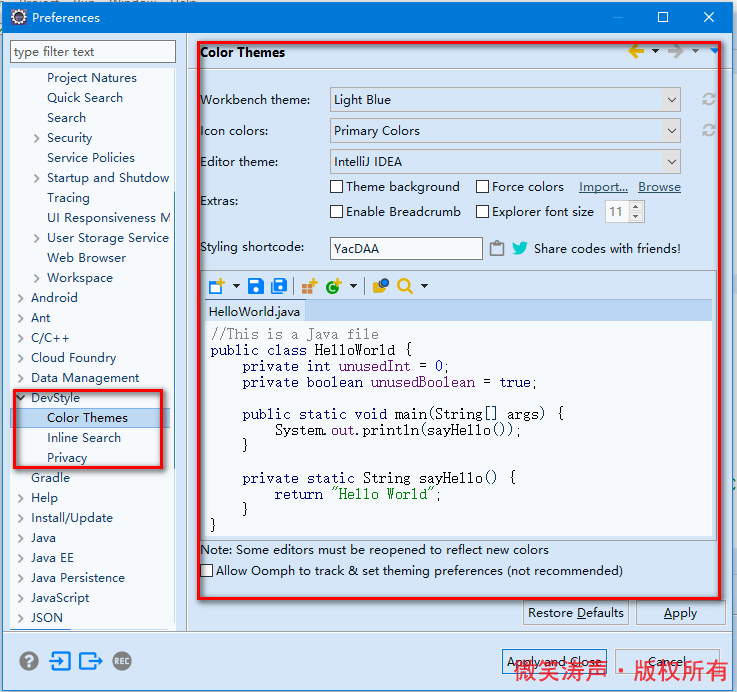Click the Styling shortcode input field
Viewport: 737px width, 692px height.
(x=406, y=248)
